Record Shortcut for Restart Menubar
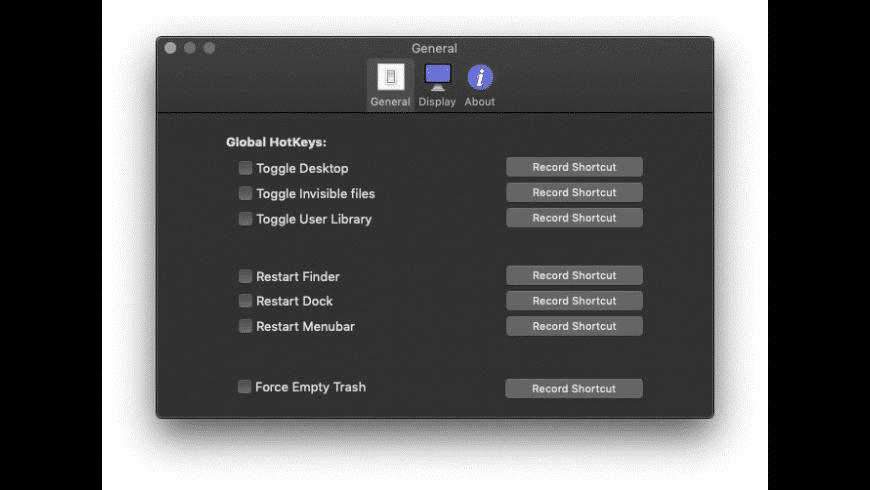870x490 pixels. click(574, 326)
